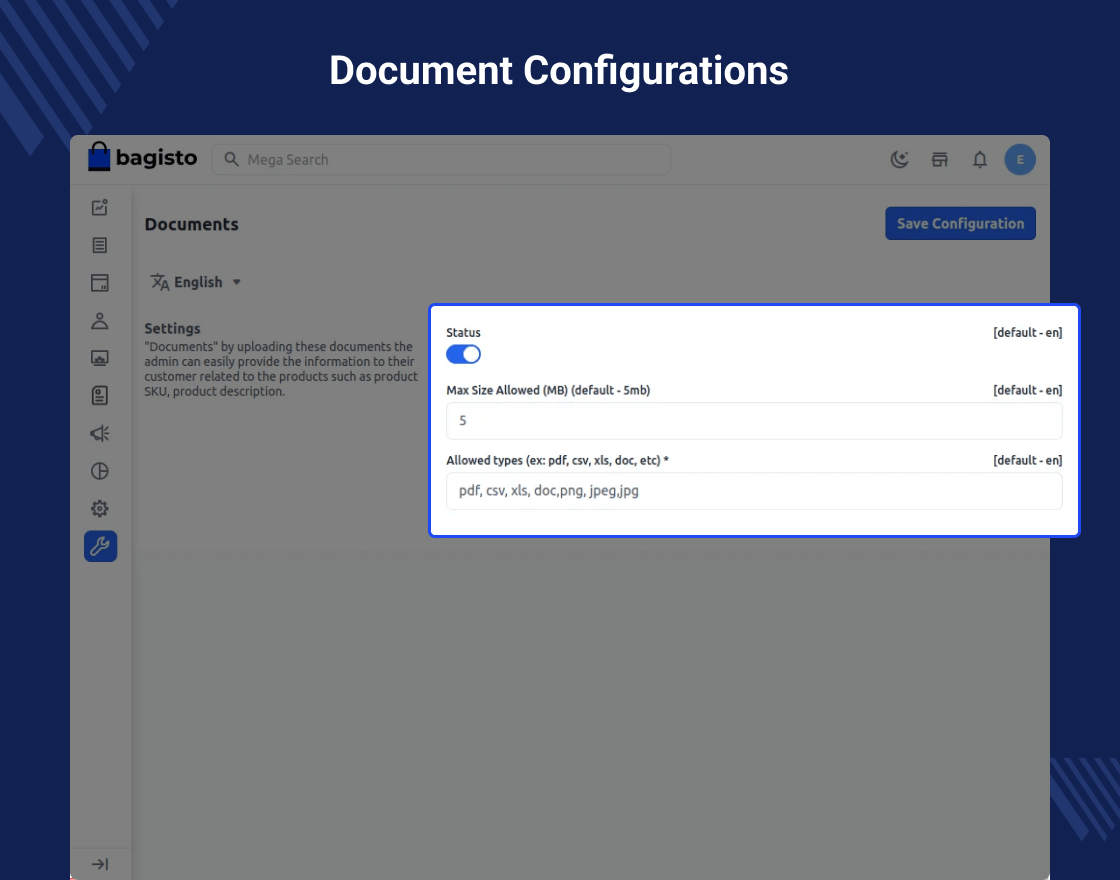Click the Documents page heading
Viewport: 1120px width, 880px height.
click(191, 224)
